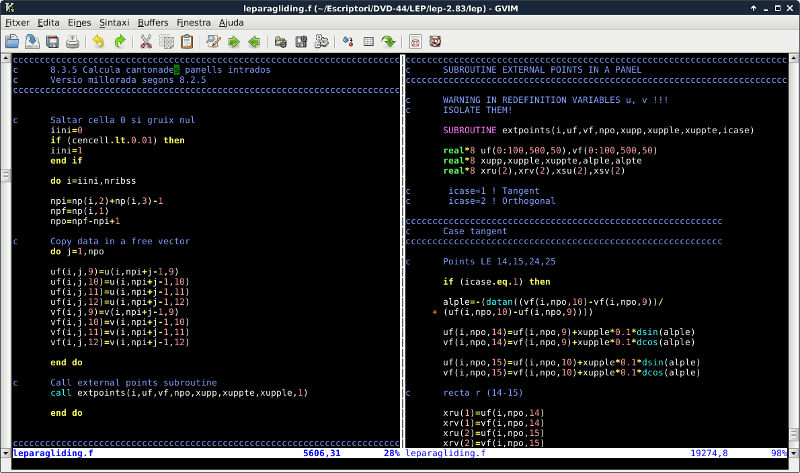Click the left pane status line 'leparagliding.f'
Image resolution: width=800 pixels, height=473 pixels.
click(53, 453)
